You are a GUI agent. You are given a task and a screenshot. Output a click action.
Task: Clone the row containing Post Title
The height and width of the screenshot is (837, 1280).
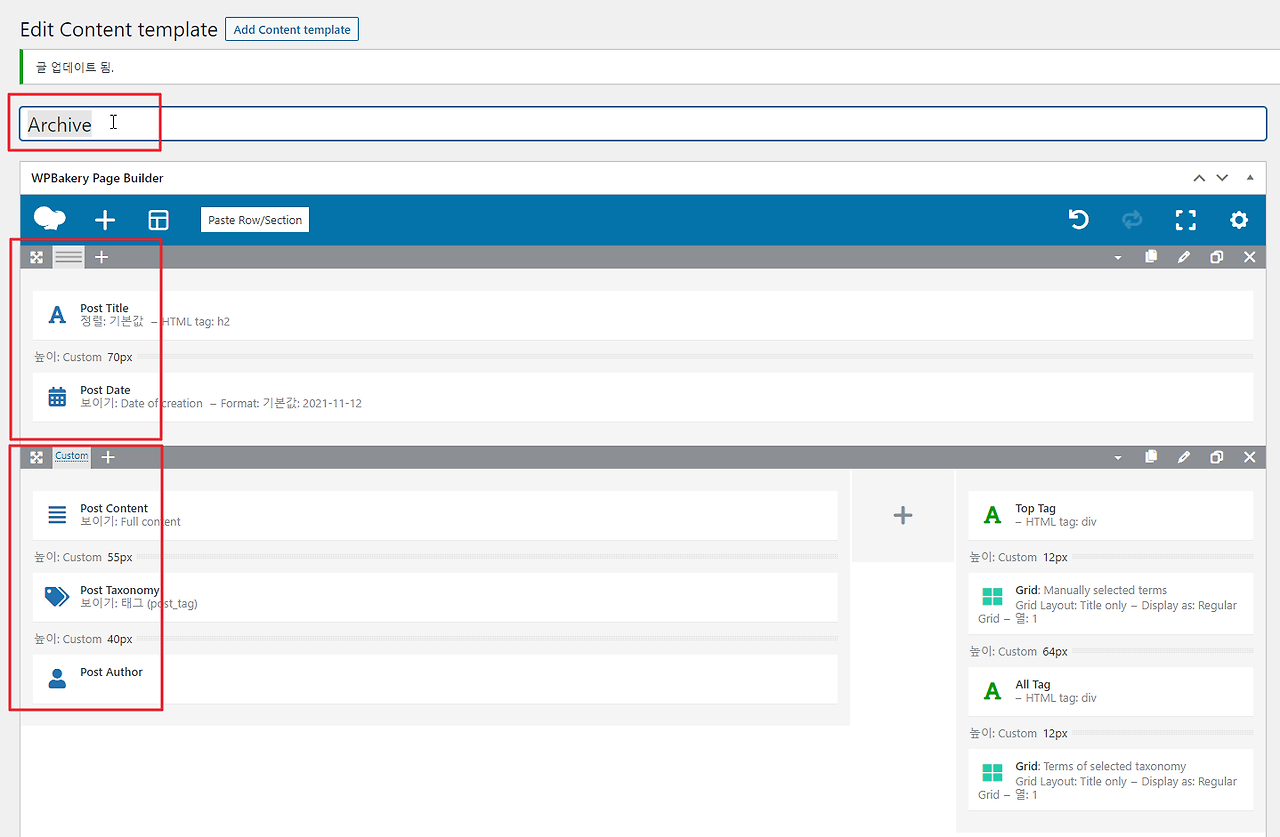[x=1216, y=257]
